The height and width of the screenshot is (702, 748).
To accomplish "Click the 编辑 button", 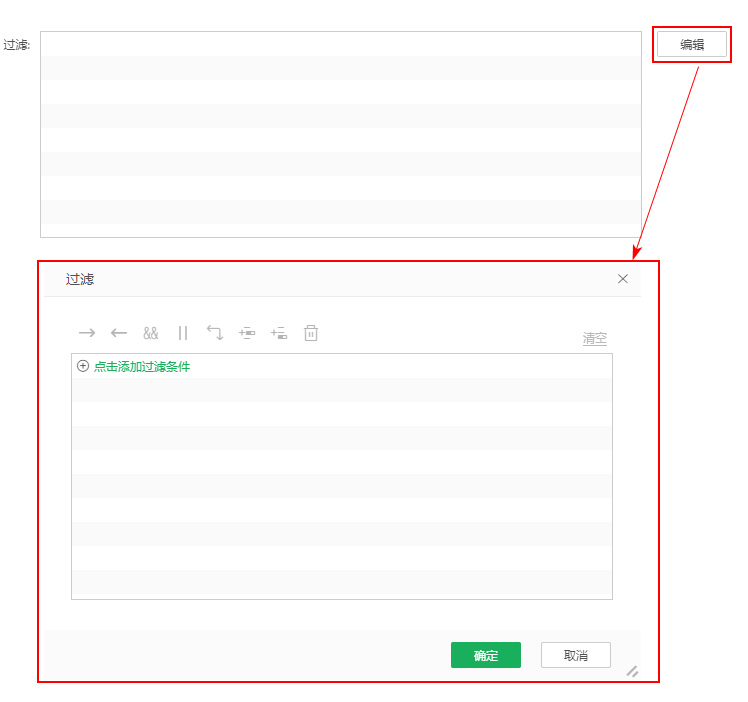I will click(692, 44).
